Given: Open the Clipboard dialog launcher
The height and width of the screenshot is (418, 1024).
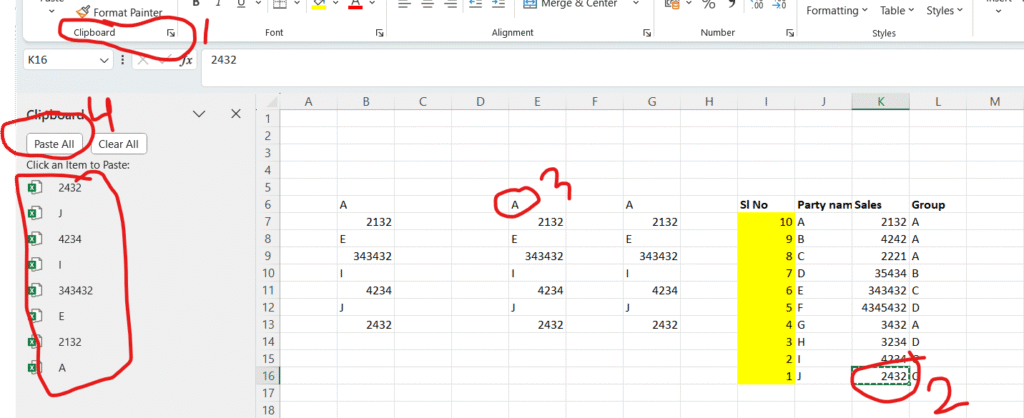Looking at the screenshot, I should [x=171, y=33].
